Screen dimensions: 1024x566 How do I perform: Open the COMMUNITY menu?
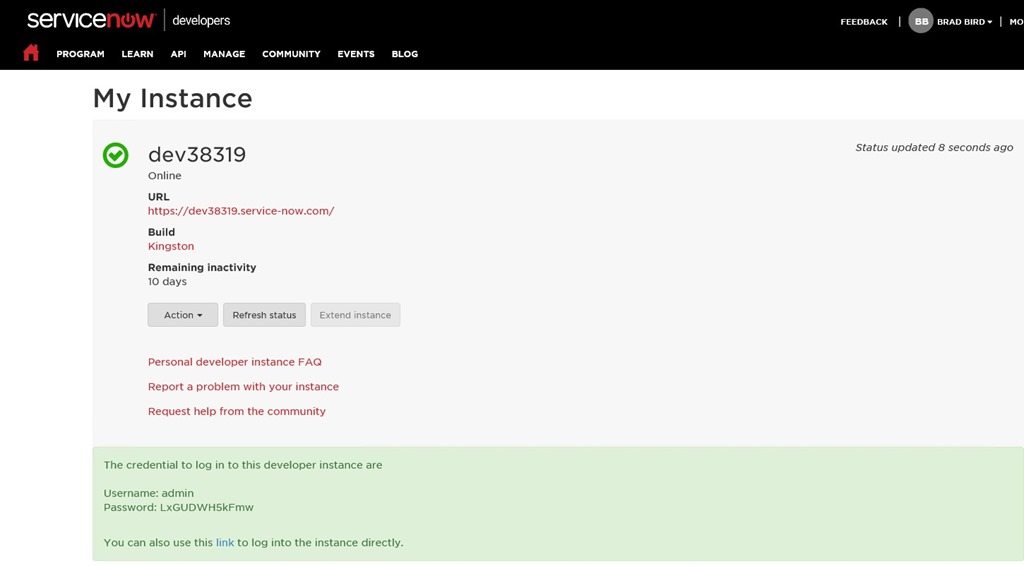291,54
